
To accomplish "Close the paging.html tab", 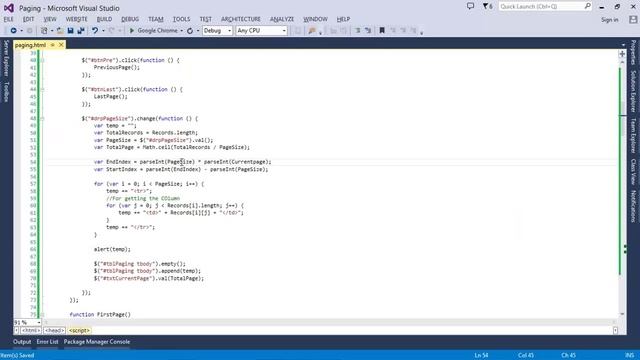I will 61,45.
